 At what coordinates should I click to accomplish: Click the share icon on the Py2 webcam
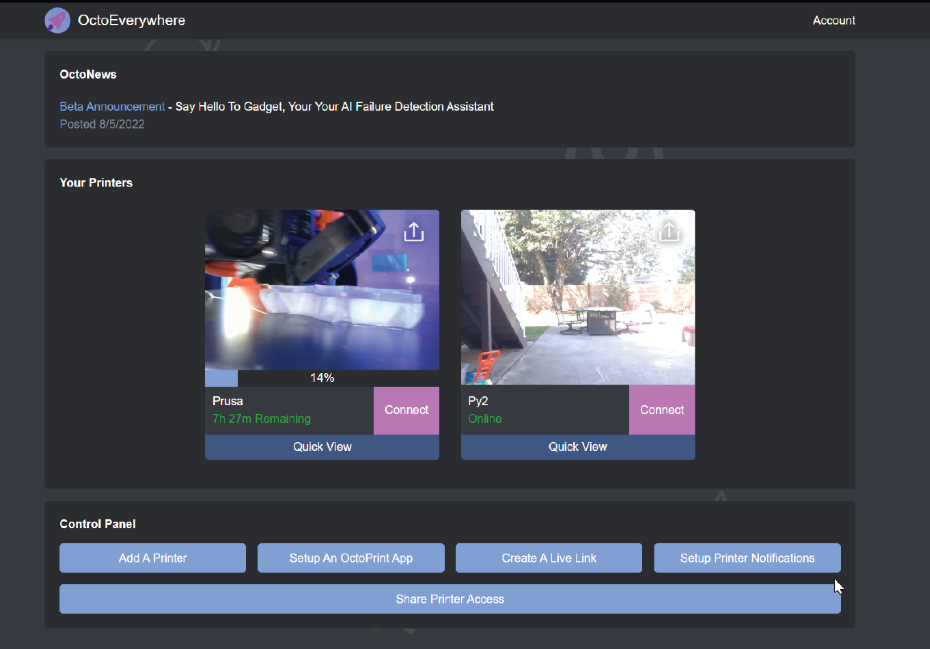pos(669,231)
